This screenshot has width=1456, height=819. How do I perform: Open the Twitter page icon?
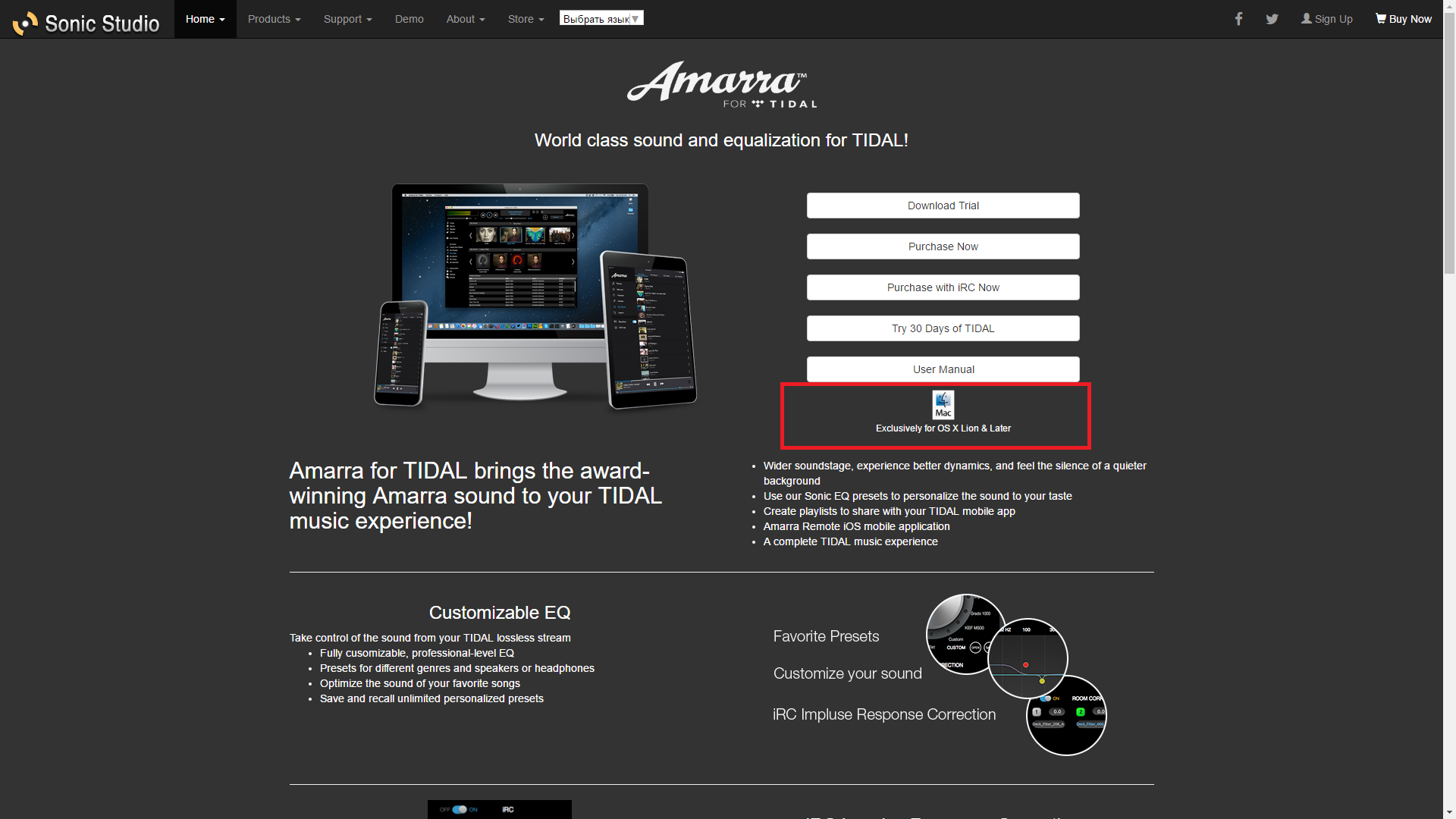(1272, 19)
